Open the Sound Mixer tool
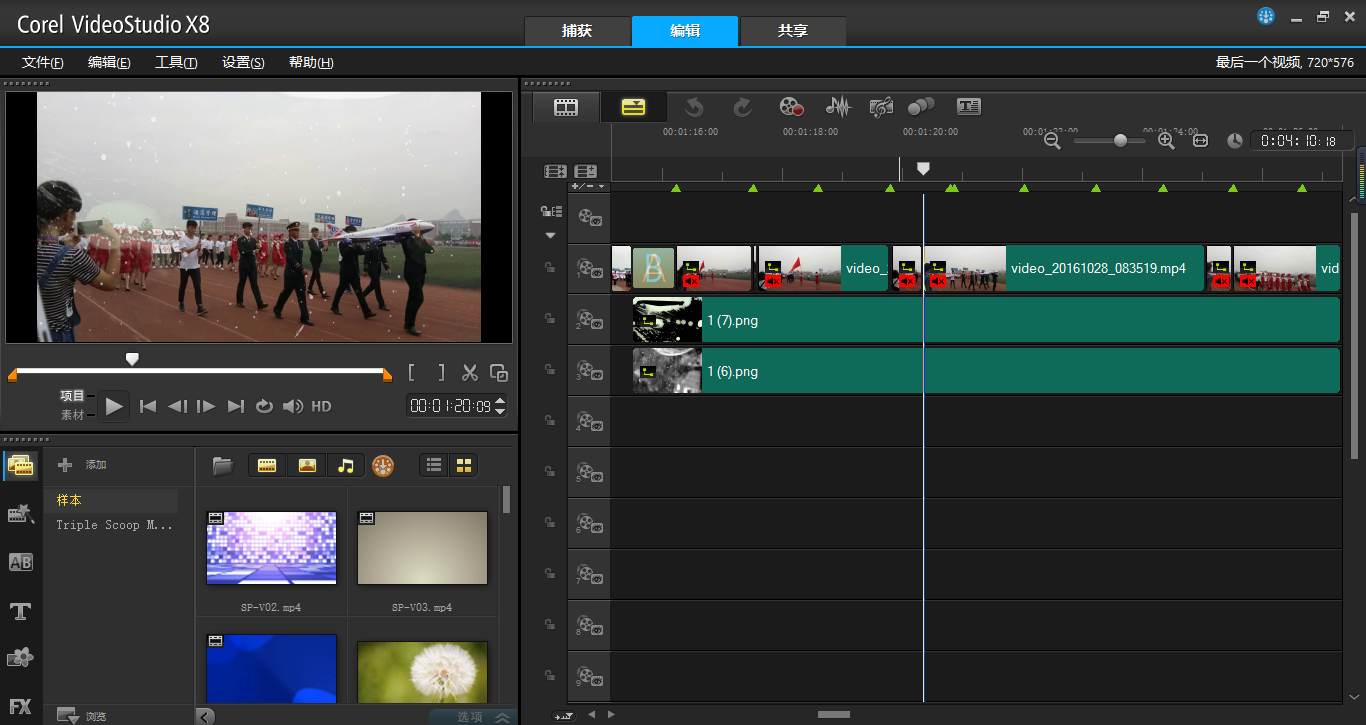The image size is (1366, 725). (837, 107)
